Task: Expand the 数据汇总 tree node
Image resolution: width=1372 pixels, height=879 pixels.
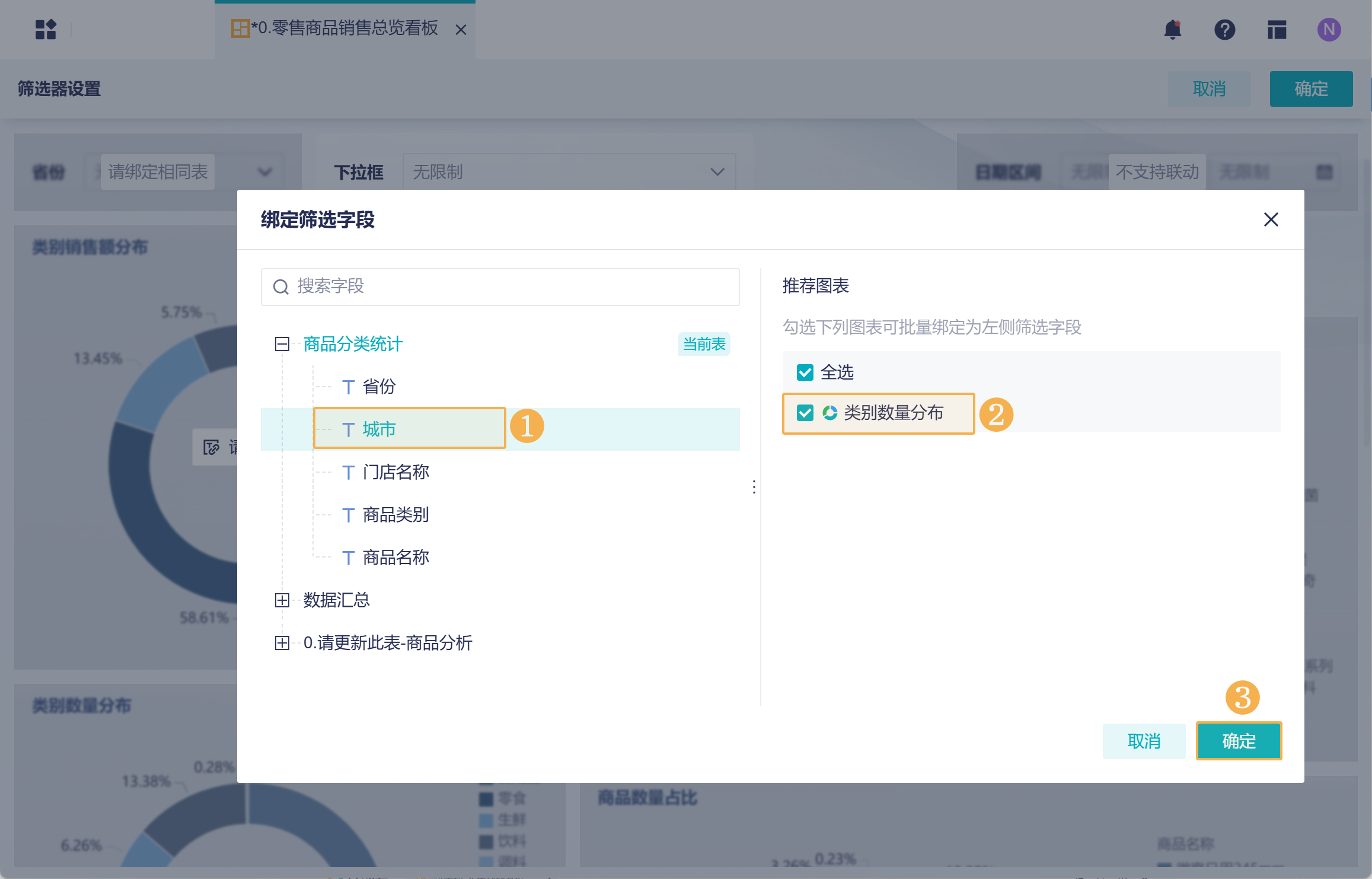Action: tap(282, 600)
